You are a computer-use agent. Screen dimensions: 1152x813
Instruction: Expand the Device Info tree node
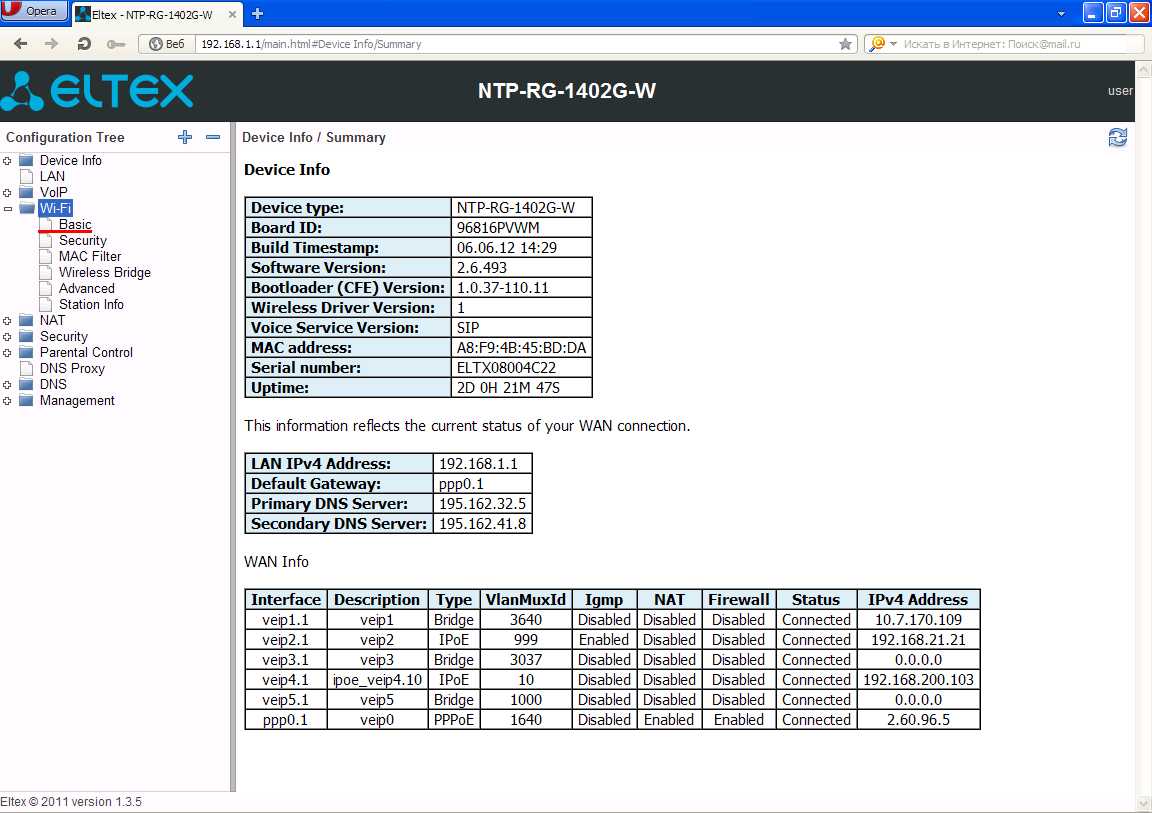click(x=8, y=161)
